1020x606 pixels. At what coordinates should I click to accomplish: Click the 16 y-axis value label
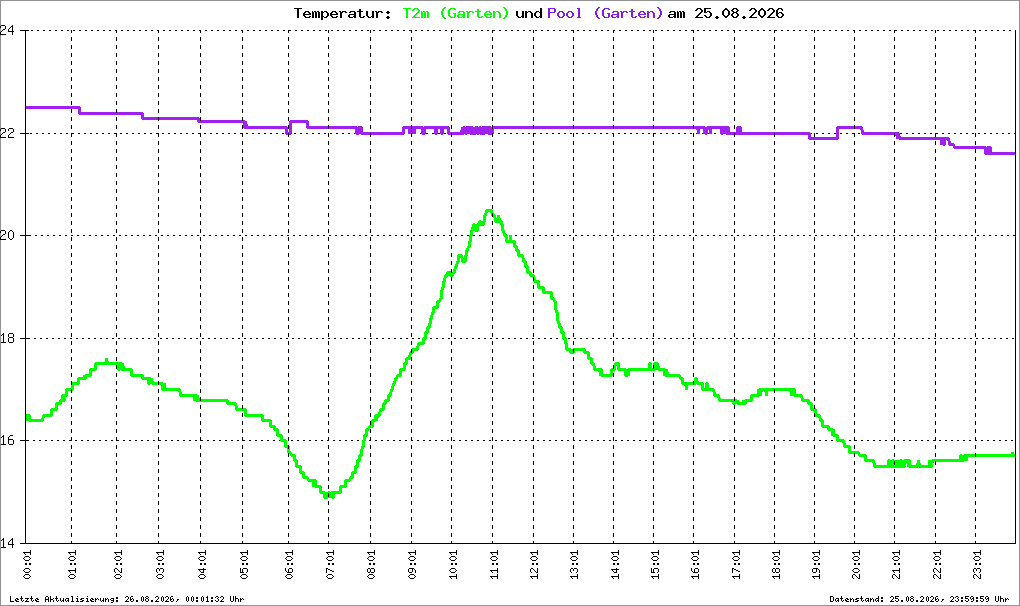pyautogui.click(x=7, y=440)
